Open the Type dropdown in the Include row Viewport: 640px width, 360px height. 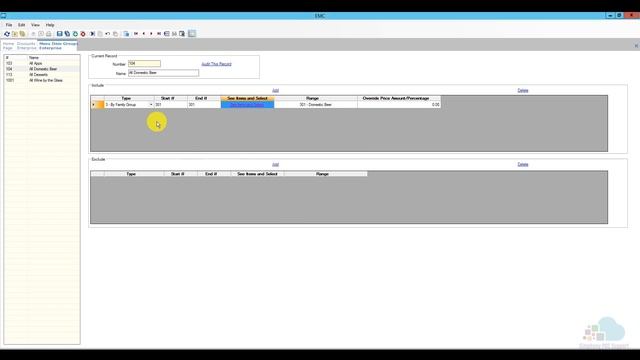151,105
